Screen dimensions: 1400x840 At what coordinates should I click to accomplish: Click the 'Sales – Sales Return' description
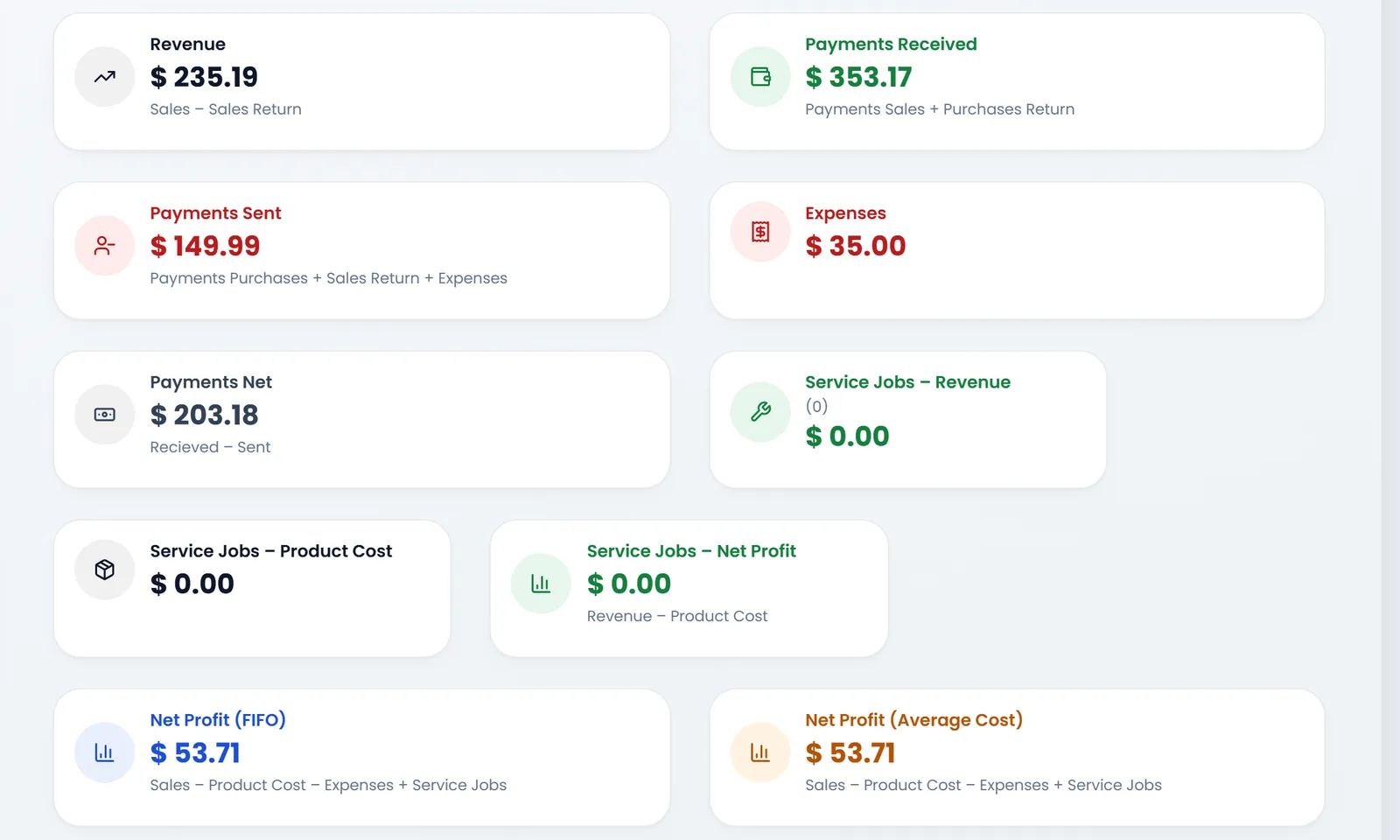point(226,109)
